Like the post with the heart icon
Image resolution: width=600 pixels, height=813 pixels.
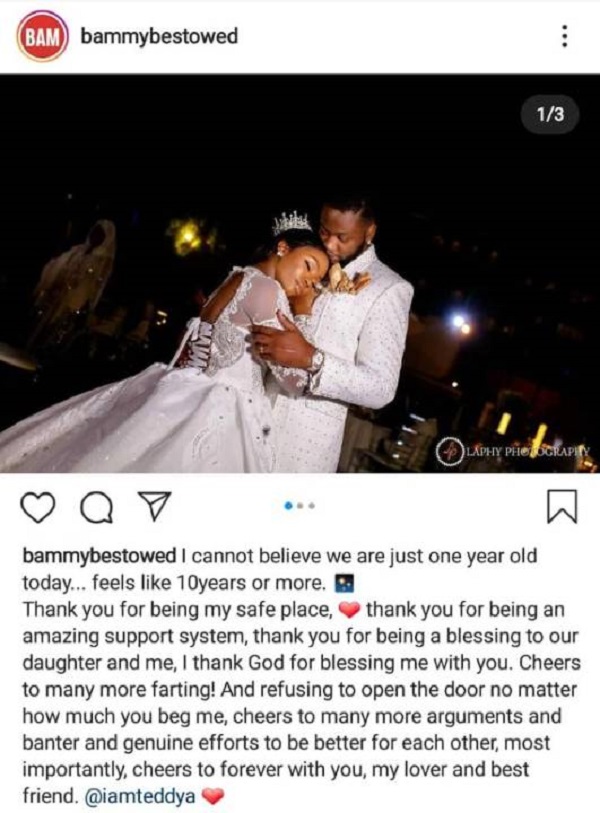click(x=37, y=507)
